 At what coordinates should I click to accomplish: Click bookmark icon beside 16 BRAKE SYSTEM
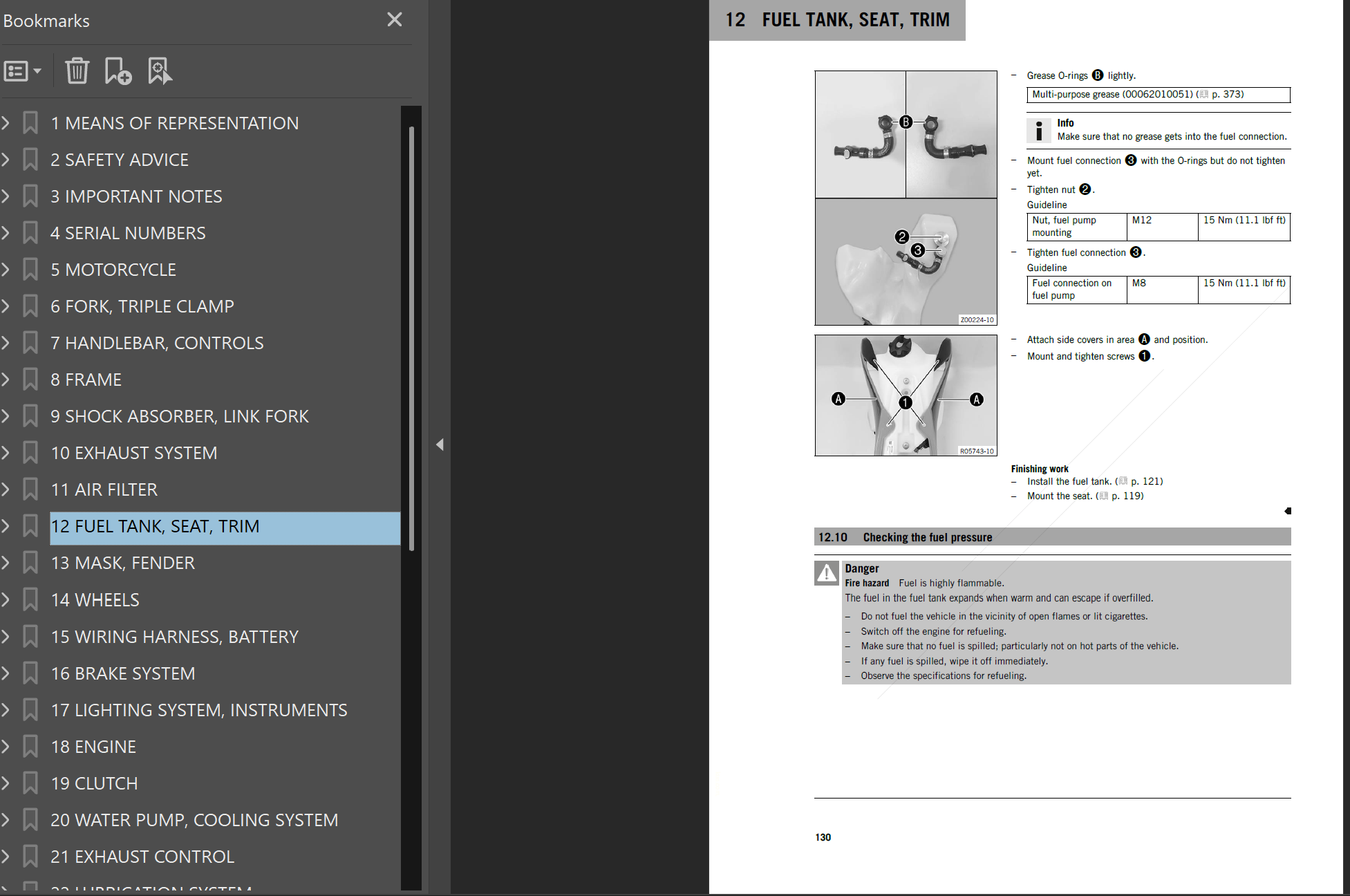click(x=30, y=673)
